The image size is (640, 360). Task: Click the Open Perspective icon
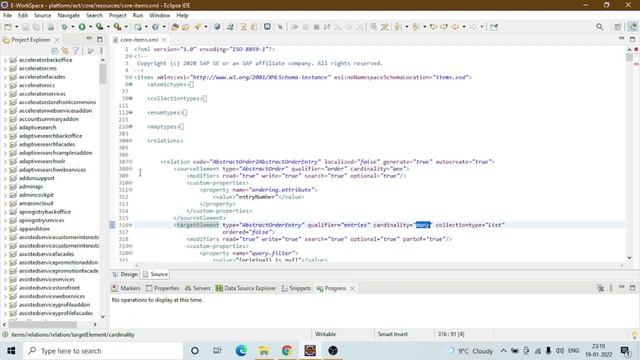tap(618, 27)
